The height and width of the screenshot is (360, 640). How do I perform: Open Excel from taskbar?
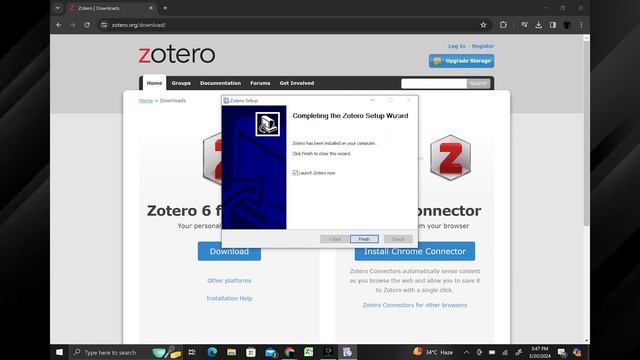click(x=309, y=352)
